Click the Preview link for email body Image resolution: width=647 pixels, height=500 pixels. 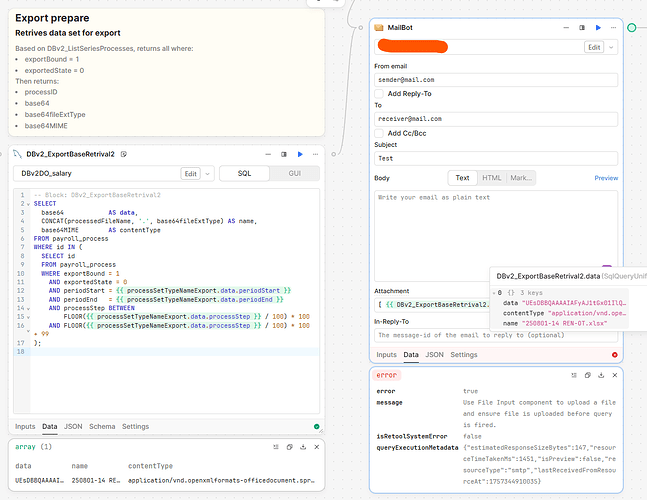coord(606,178)
